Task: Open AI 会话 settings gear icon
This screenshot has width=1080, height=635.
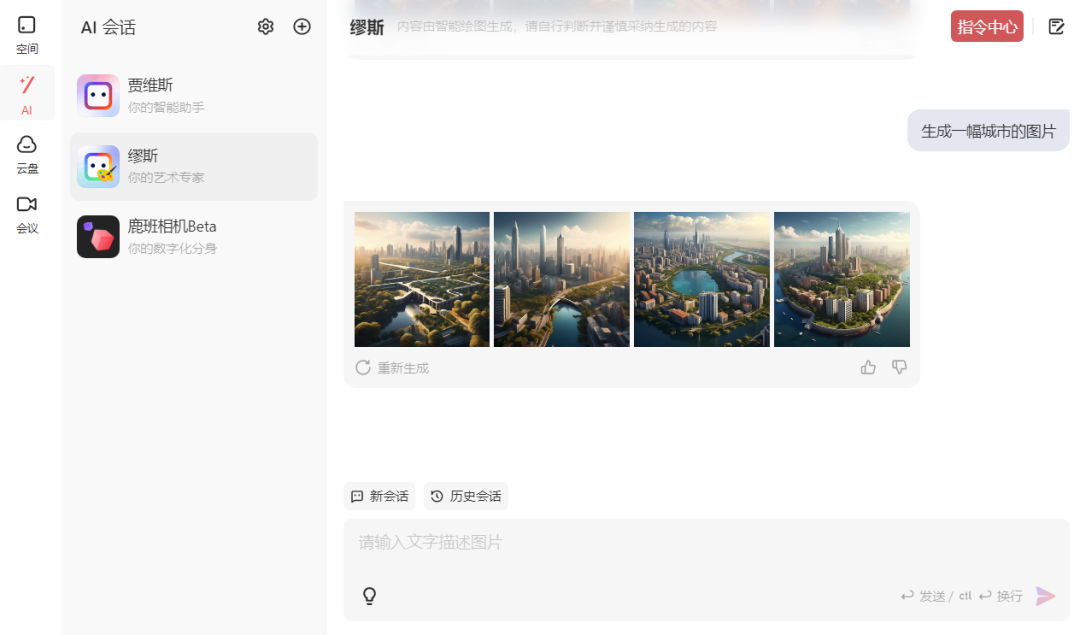Action: (266, 27)
